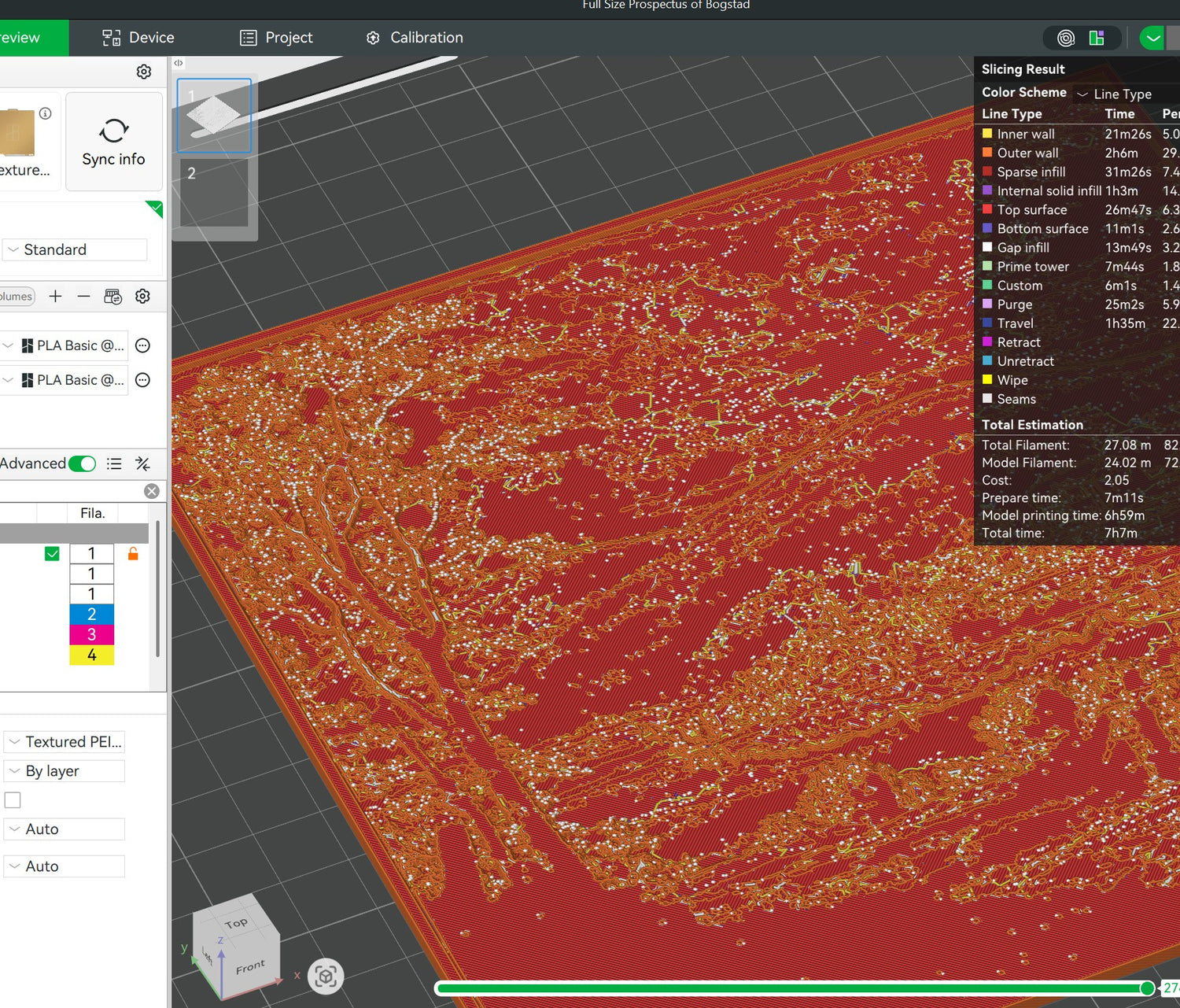
Task: Open the By layer print sequence dropdown
Action: [x=65, y=771]
